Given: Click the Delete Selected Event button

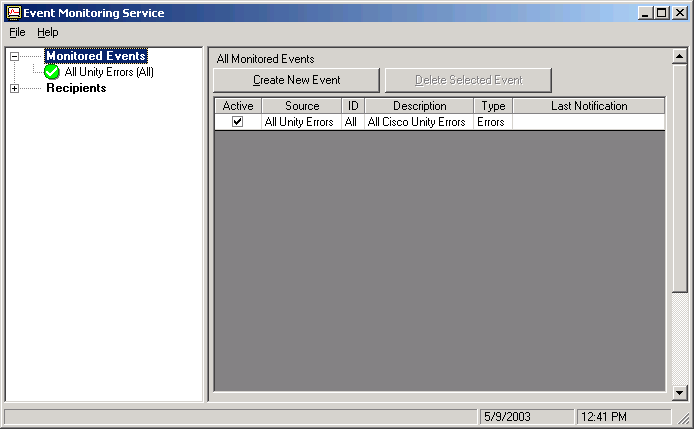Looking at the screenshot, I should (x=468, y=80).
